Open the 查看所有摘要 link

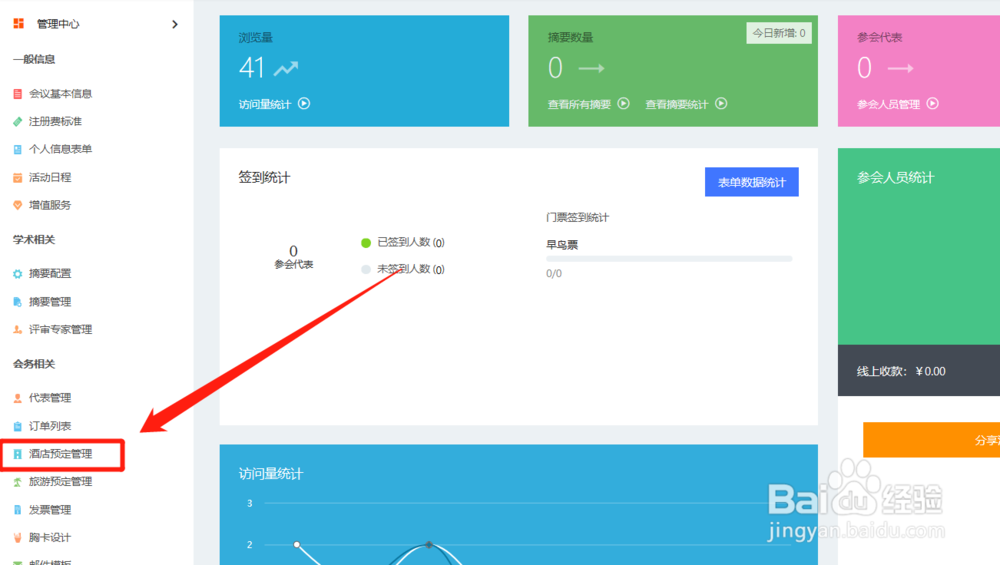click(x=579, y=104)
